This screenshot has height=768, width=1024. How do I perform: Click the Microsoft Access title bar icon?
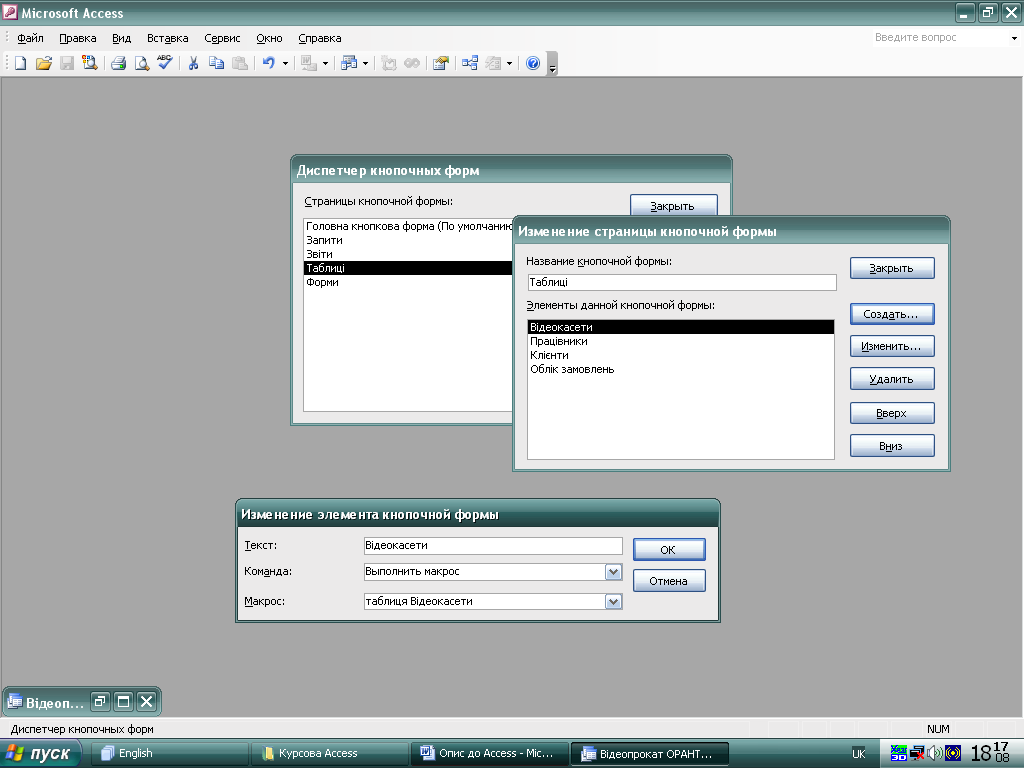tap(10, 12)
